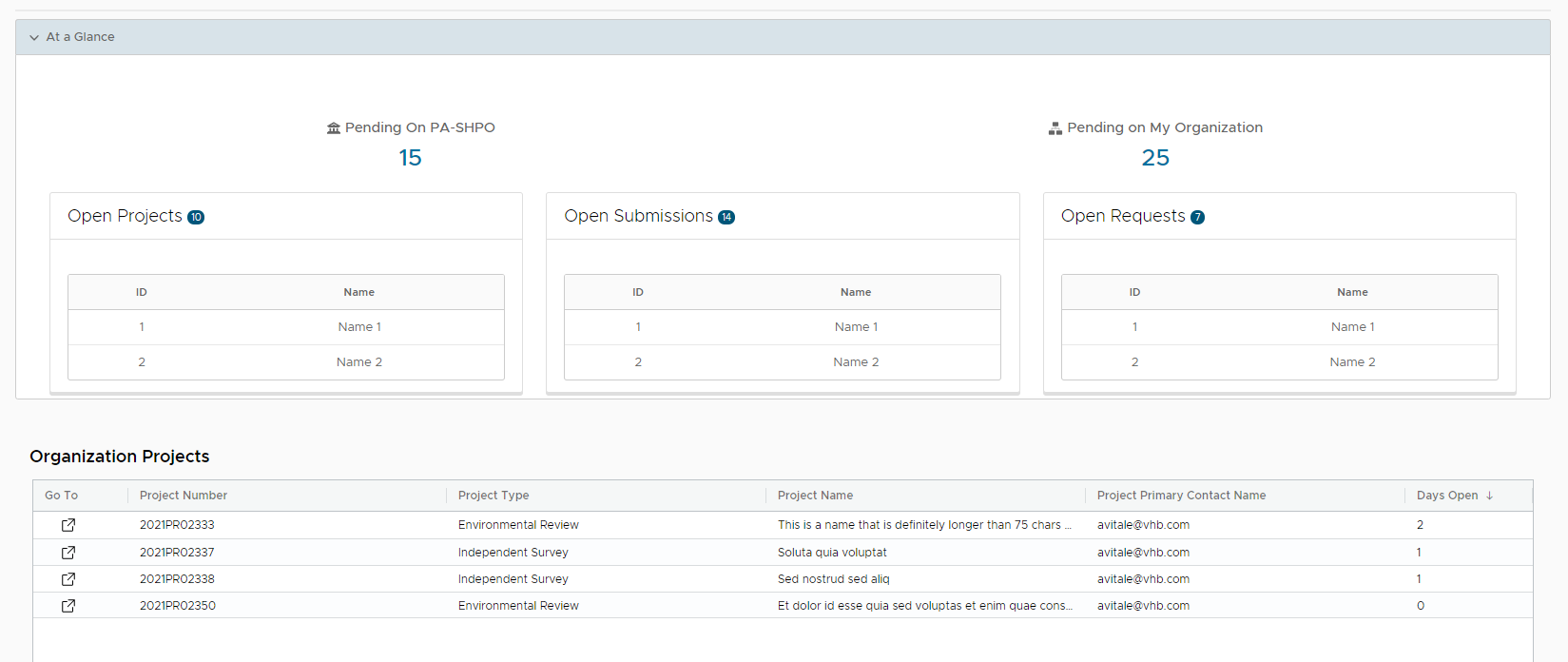Open project 2021PR02350 via Go To icon
The image size is (1568, 662).
tap(68, 606)
